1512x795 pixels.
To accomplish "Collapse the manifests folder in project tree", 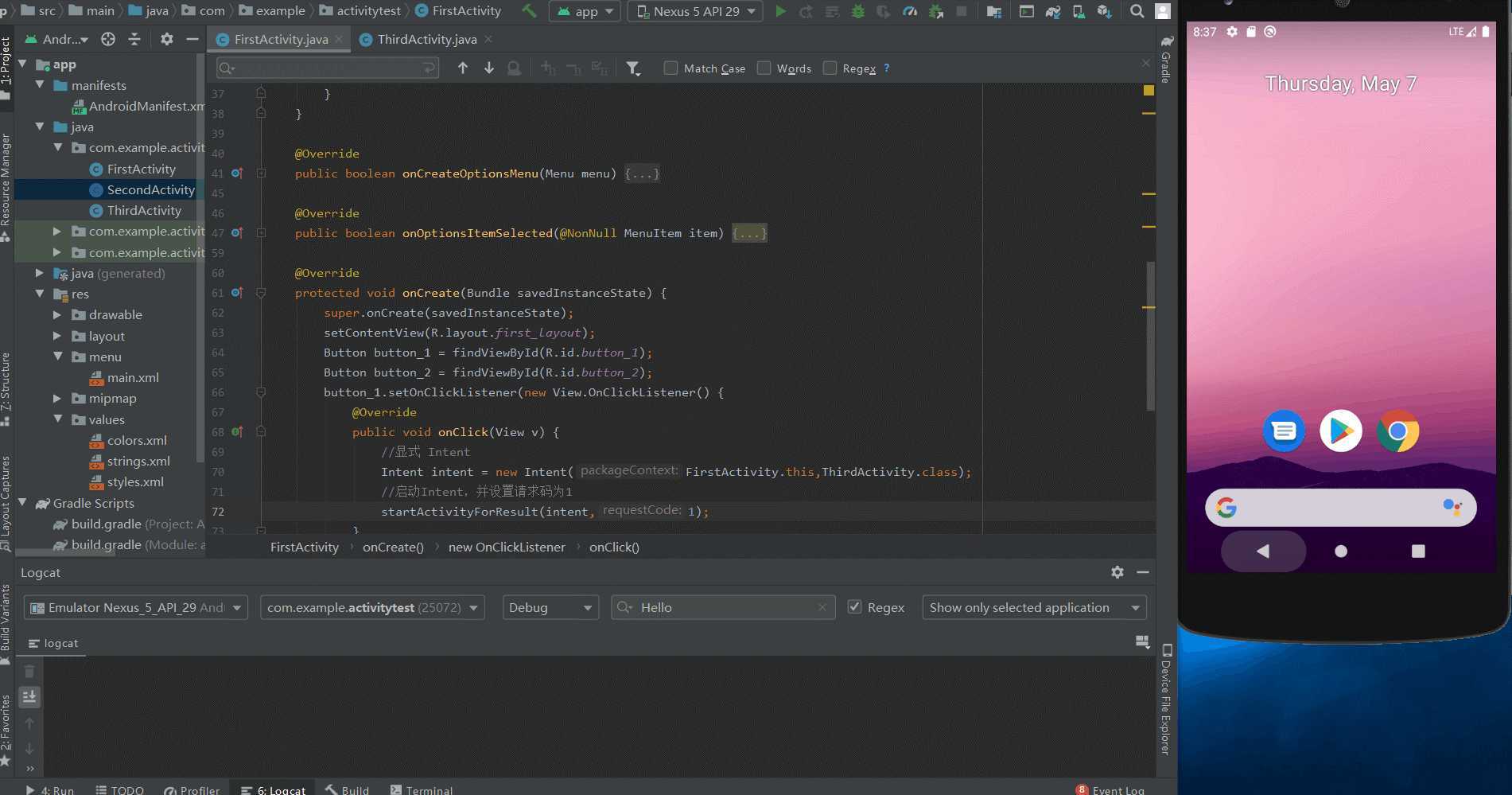I will [40, 85].
